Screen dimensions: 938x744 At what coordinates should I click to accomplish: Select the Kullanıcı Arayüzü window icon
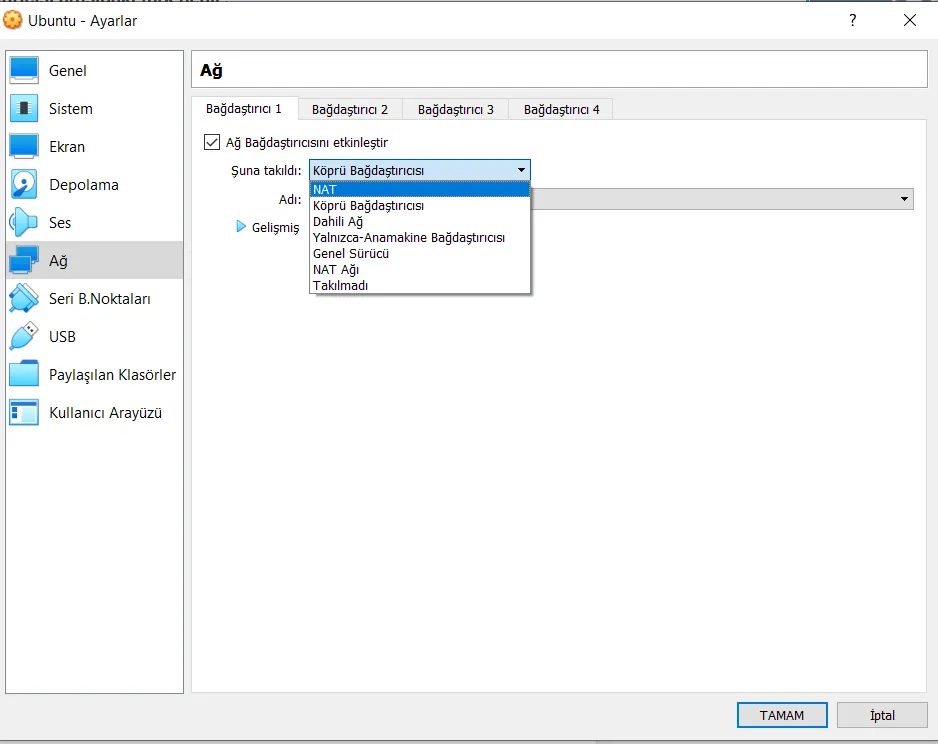point(24,412)
